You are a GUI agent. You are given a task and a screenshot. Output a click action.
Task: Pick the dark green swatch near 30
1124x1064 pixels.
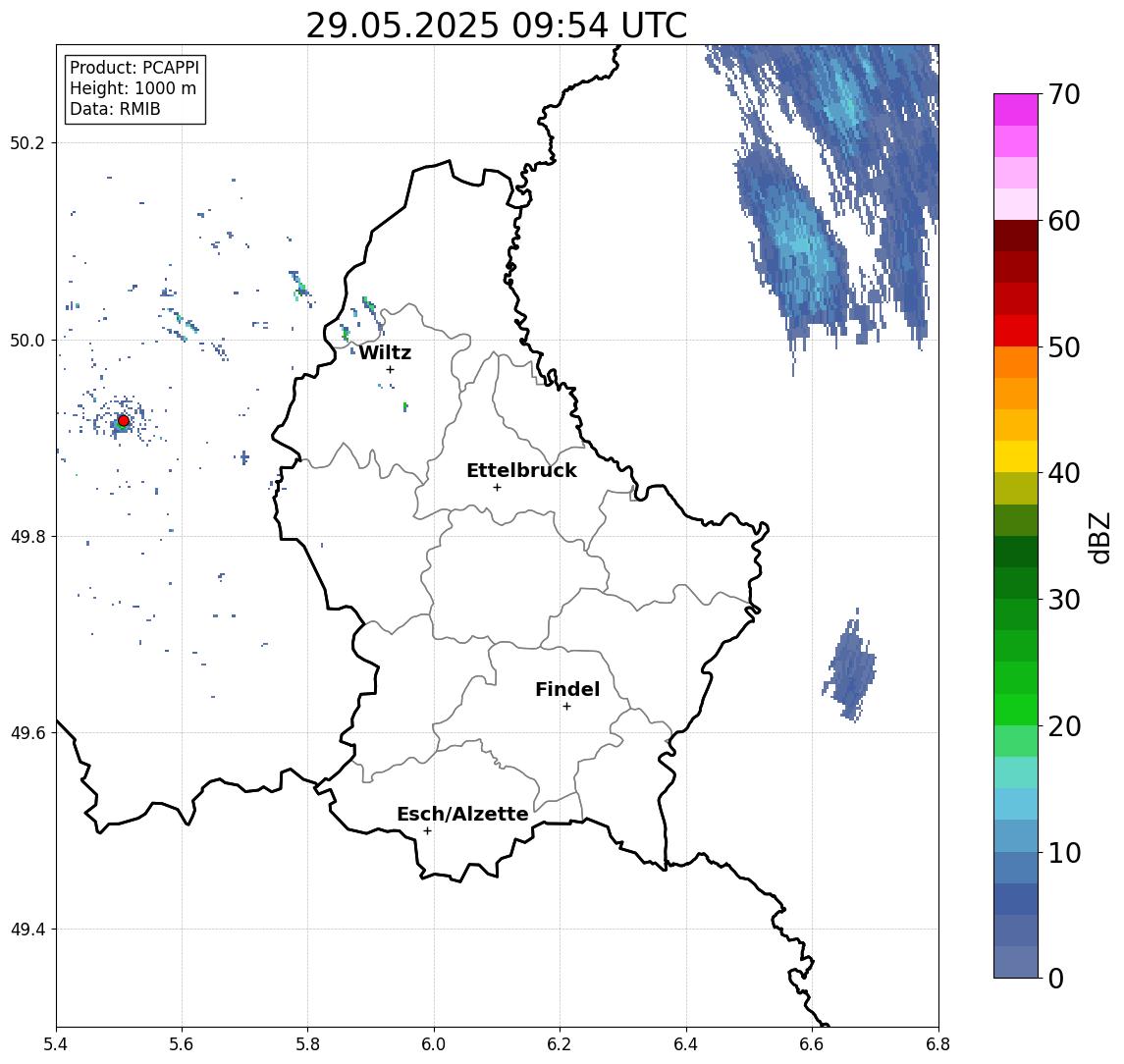[1016, 583]
